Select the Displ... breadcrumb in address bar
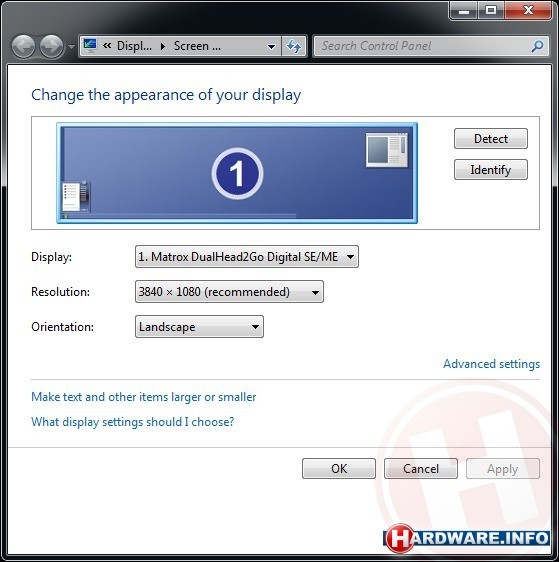This screenshot has height=562, width=559. 134,46
